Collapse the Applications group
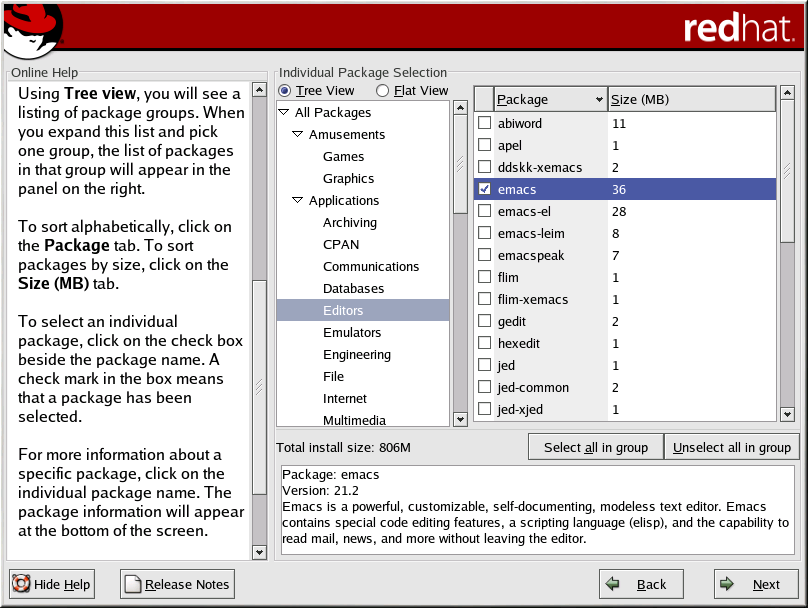Screen dimensions: 808x608 [299, 201]
